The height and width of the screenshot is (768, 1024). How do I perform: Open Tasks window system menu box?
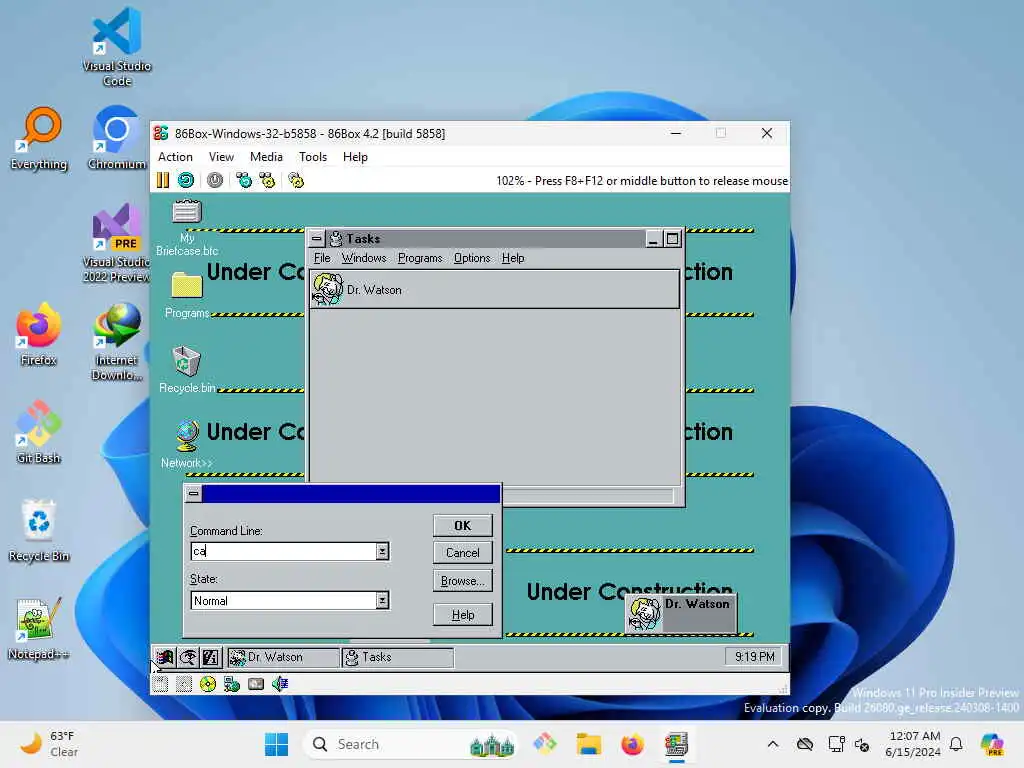point(317,238)
